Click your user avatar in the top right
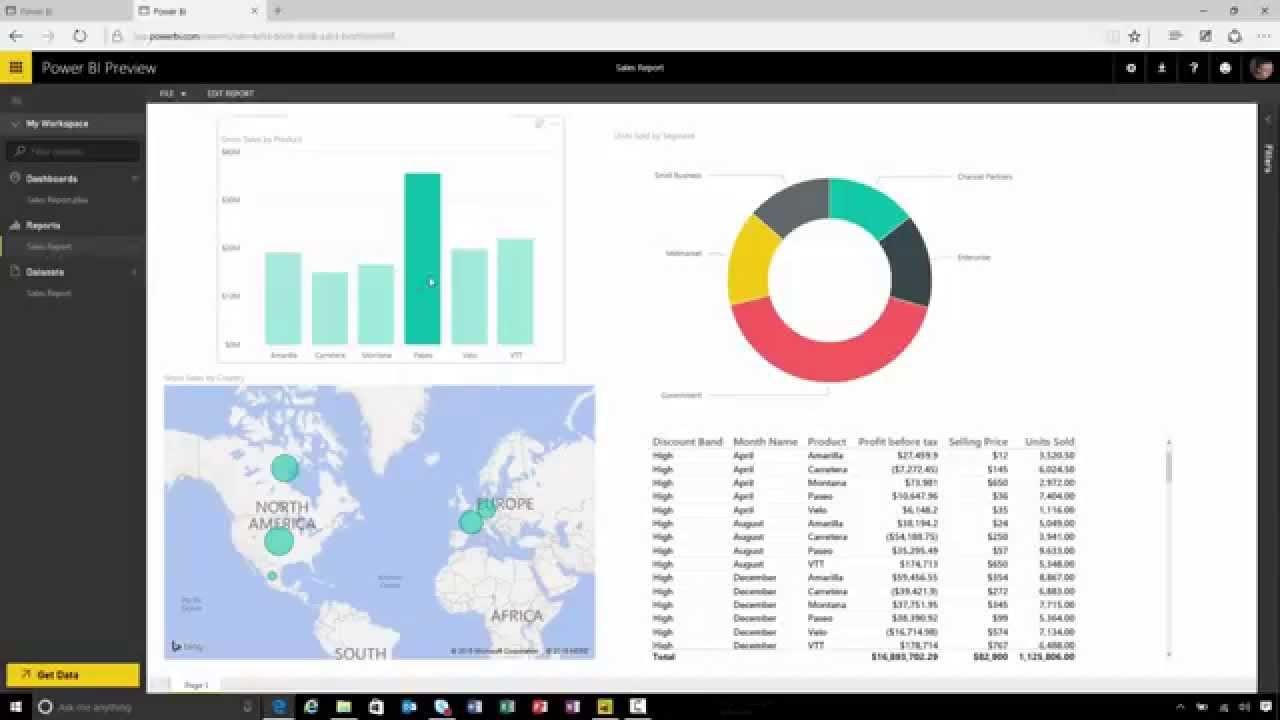The height and width of the screenshot is (720, 1280). 1259,68
